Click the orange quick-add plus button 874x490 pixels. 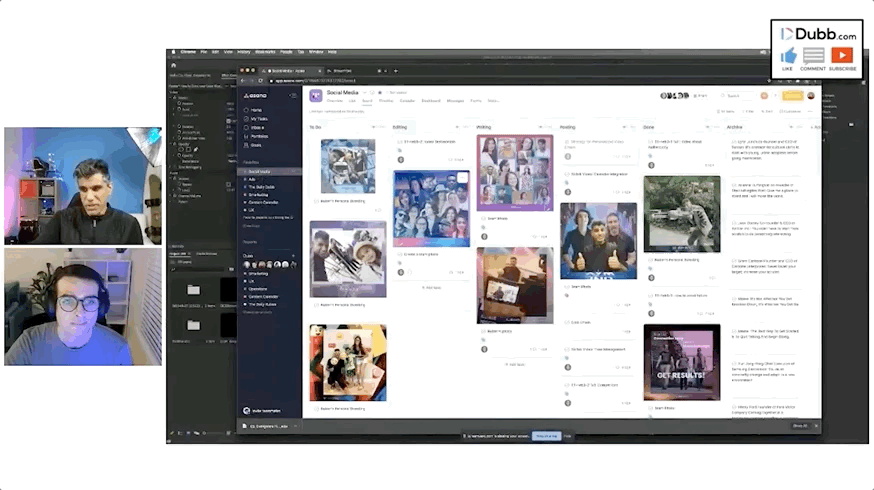(x=764, y=96)
